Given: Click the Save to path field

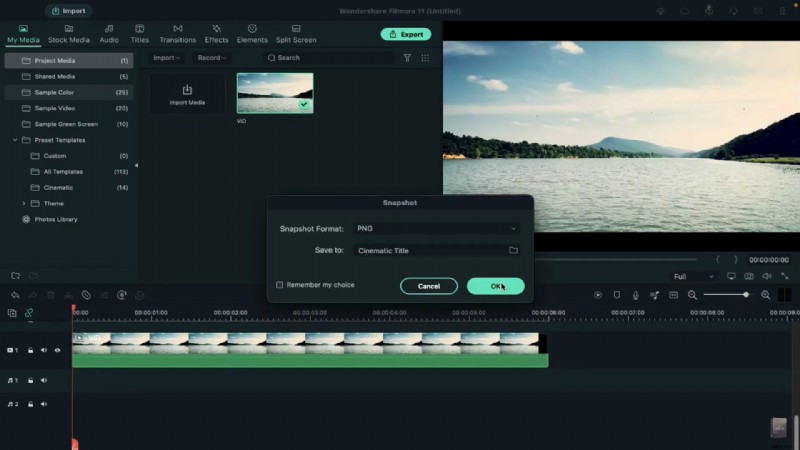Looking at the screenshot, I should pos(430,251).
